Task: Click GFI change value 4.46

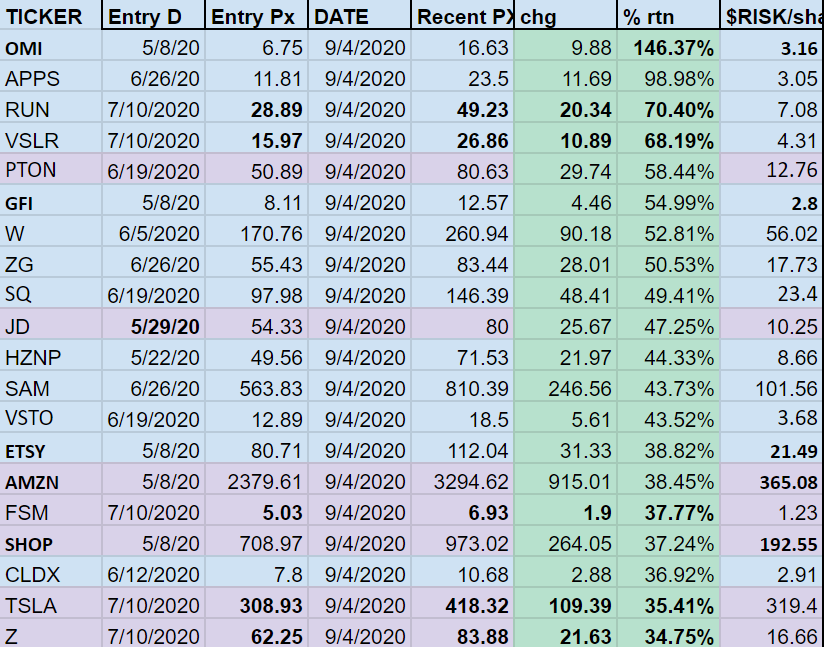Action: [x=565, y=200]
